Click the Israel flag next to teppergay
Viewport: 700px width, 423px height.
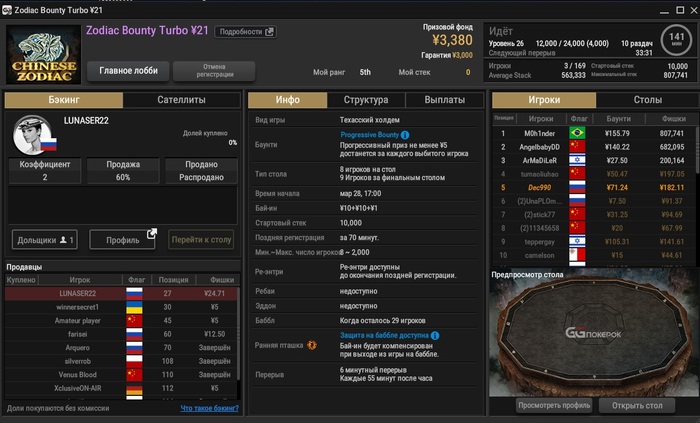pyautogui.click(x=577, y=241)
